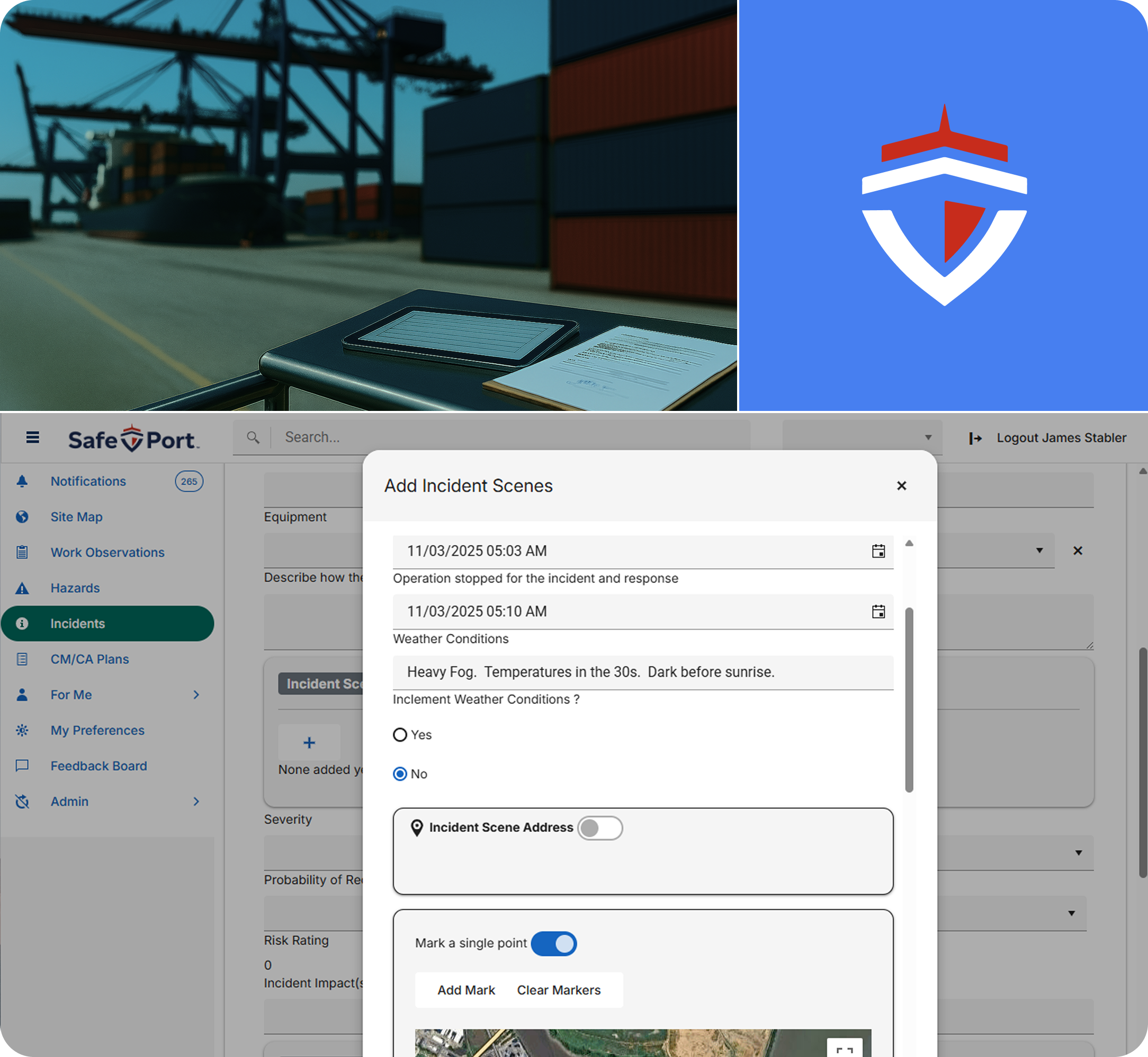Click the plus icon to add incident scene
This screenshot has height=1057, width=1148.
tap(309, 742)
